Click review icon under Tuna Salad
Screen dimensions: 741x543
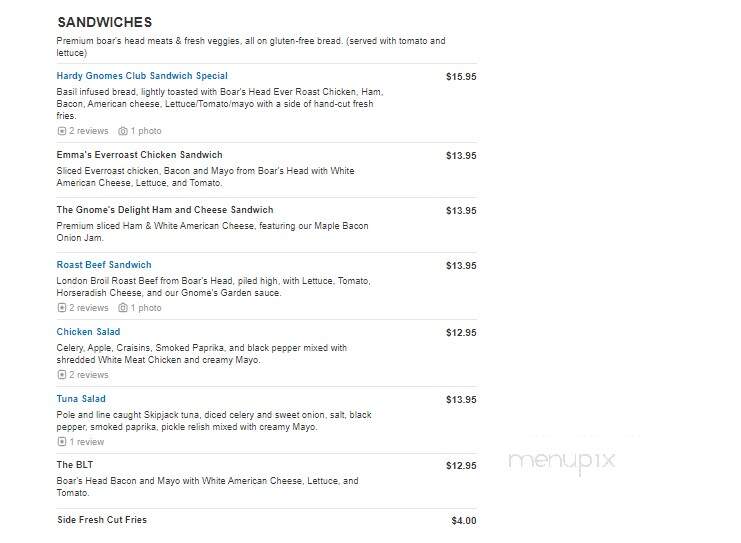(x=61, y=442)
